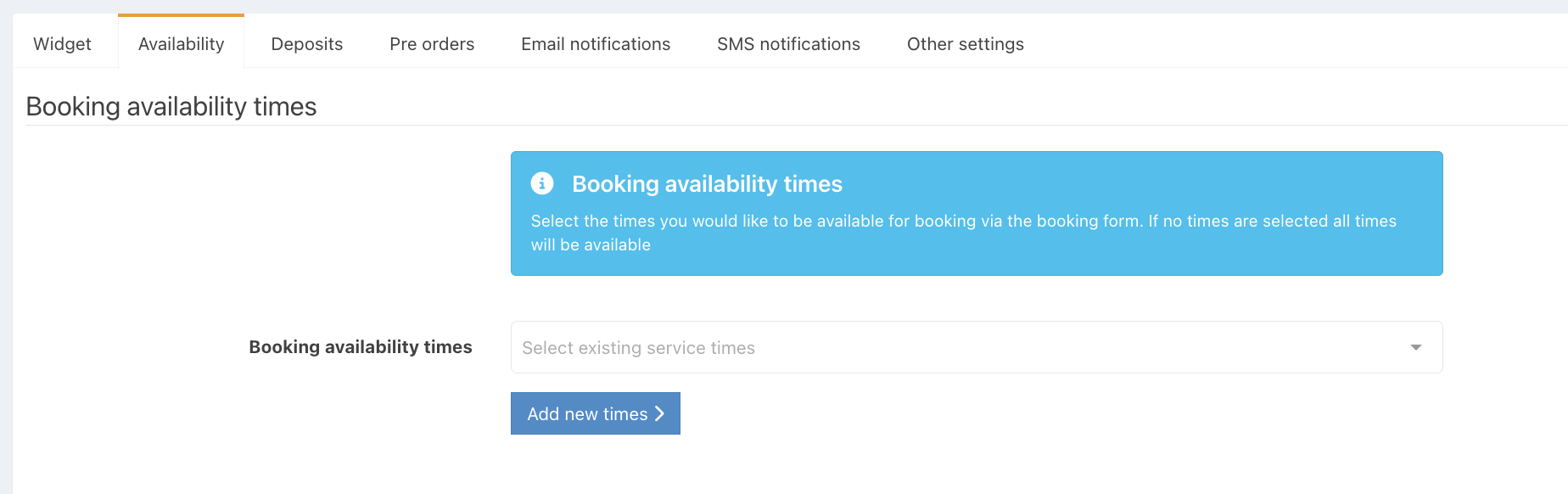Click the info icon in blue banner
Screen dimensions: 1568x494
tap(542, 183)
